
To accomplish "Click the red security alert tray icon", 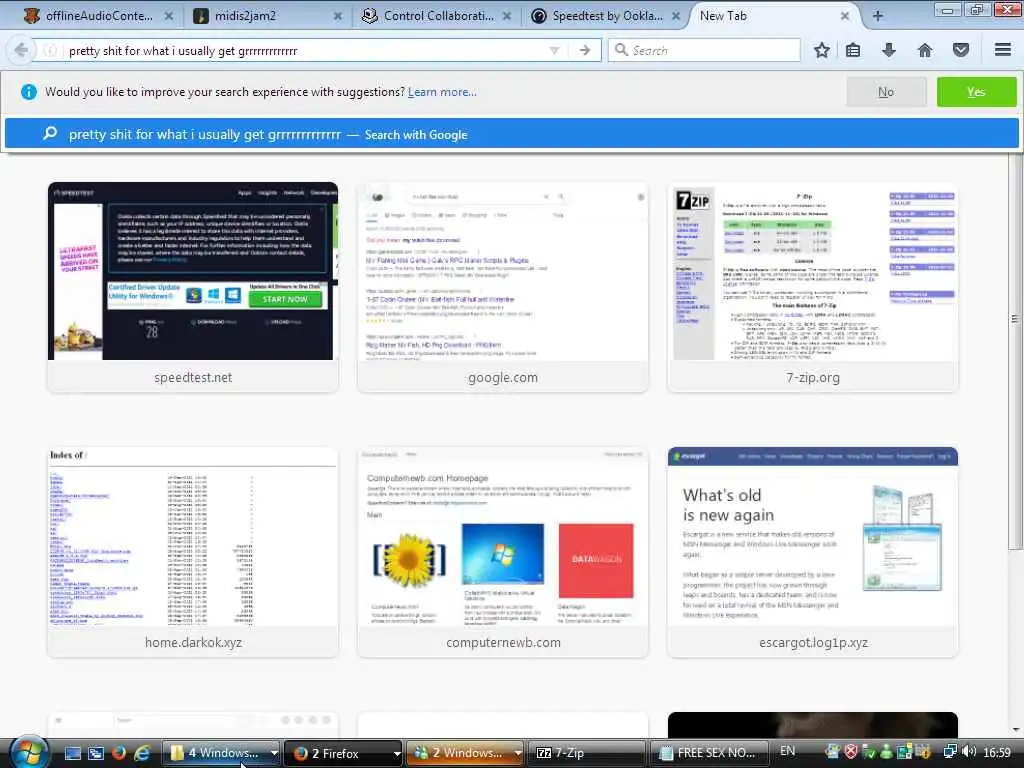I will [x=850, y=752].
